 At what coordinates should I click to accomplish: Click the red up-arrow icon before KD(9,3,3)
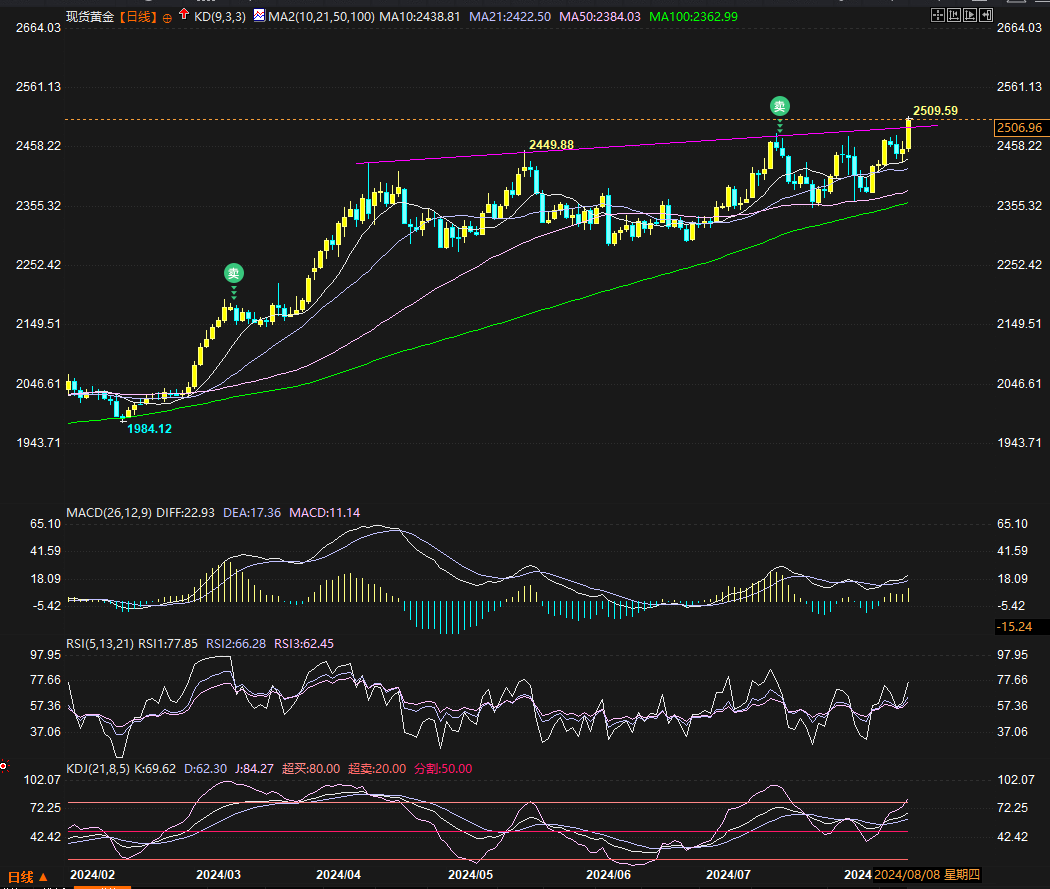184,16
